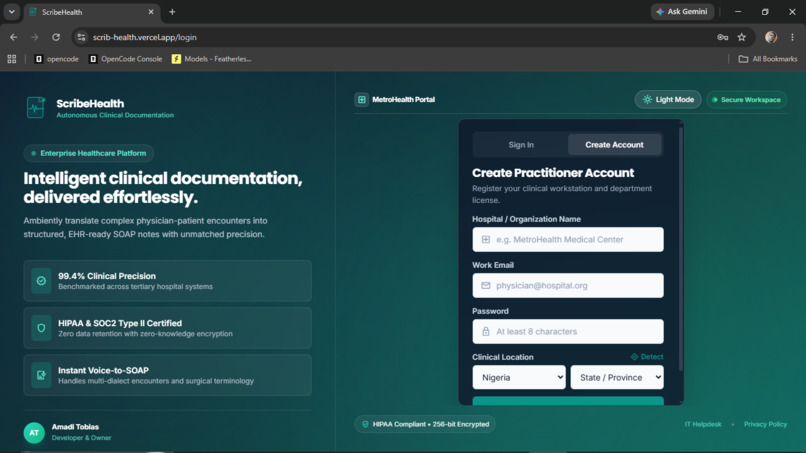Screen dimensions: 806x453
Task: Click the 99.4% Clinical Precision card title
Action: (107, 276)
